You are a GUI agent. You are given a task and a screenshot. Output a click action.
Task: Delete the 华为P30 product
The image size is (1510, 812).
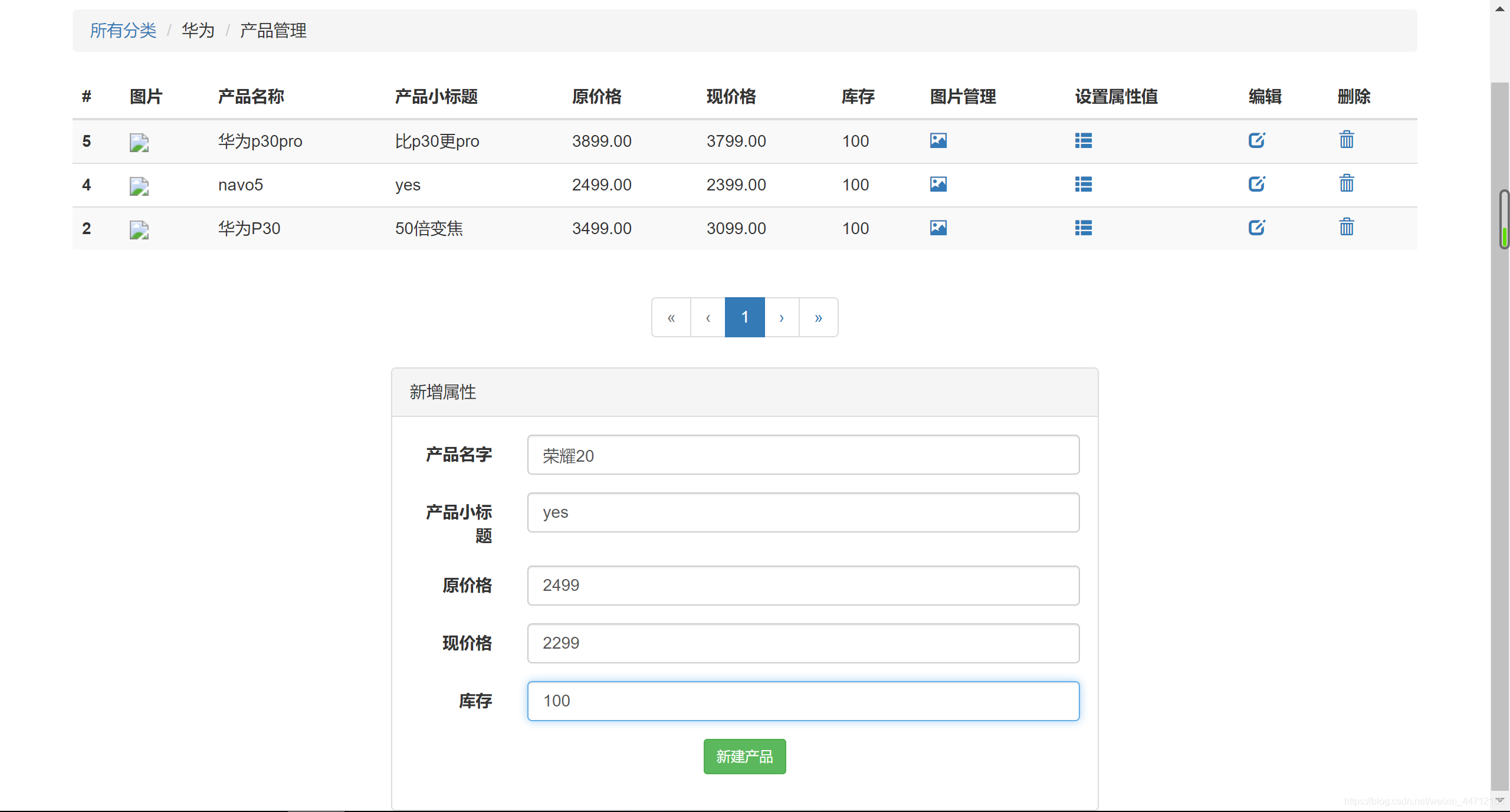coord(1346,227)
